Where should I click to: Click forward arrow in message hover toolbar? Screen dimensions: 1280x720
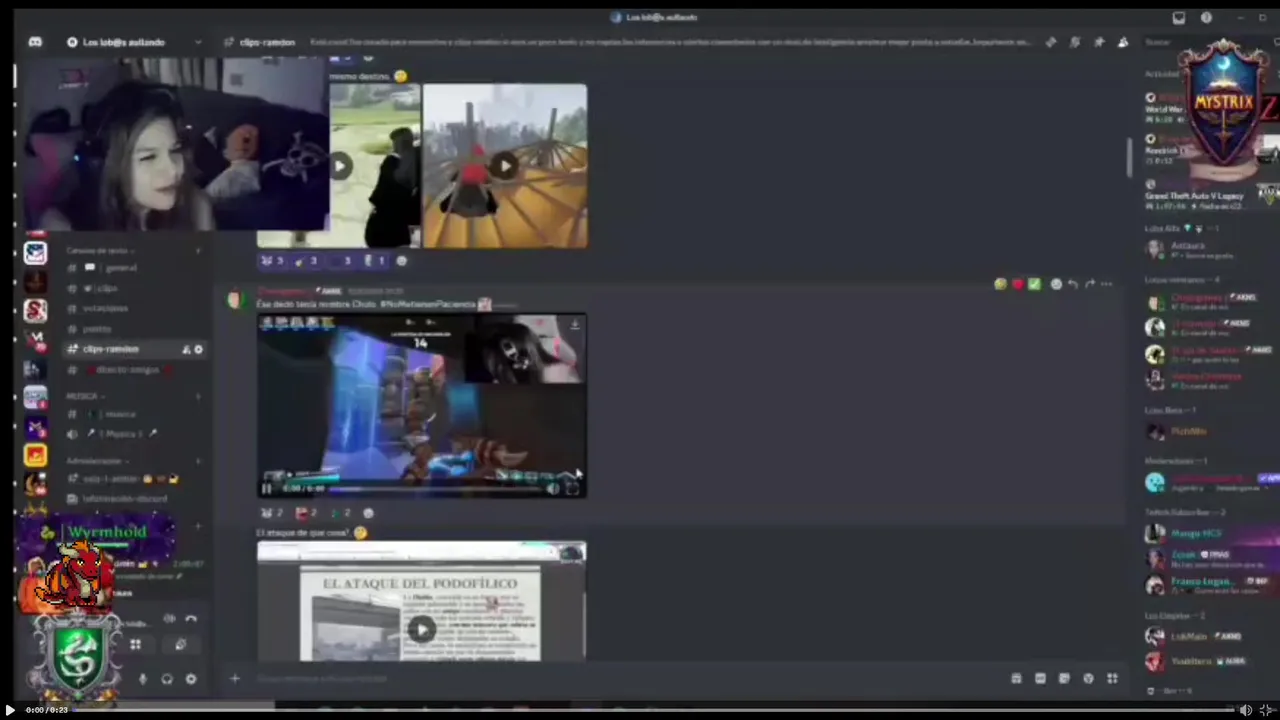tap(1089, 284)
